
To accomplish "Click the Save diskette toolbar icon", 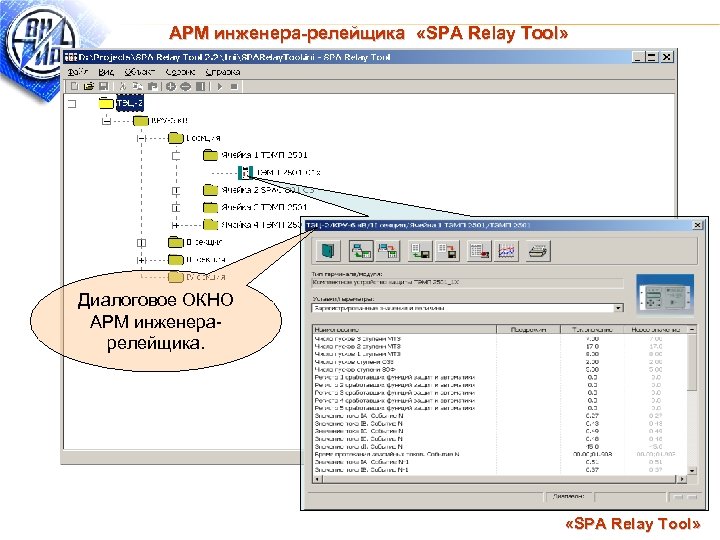I will pyautogui.click(x=103, y=86).
